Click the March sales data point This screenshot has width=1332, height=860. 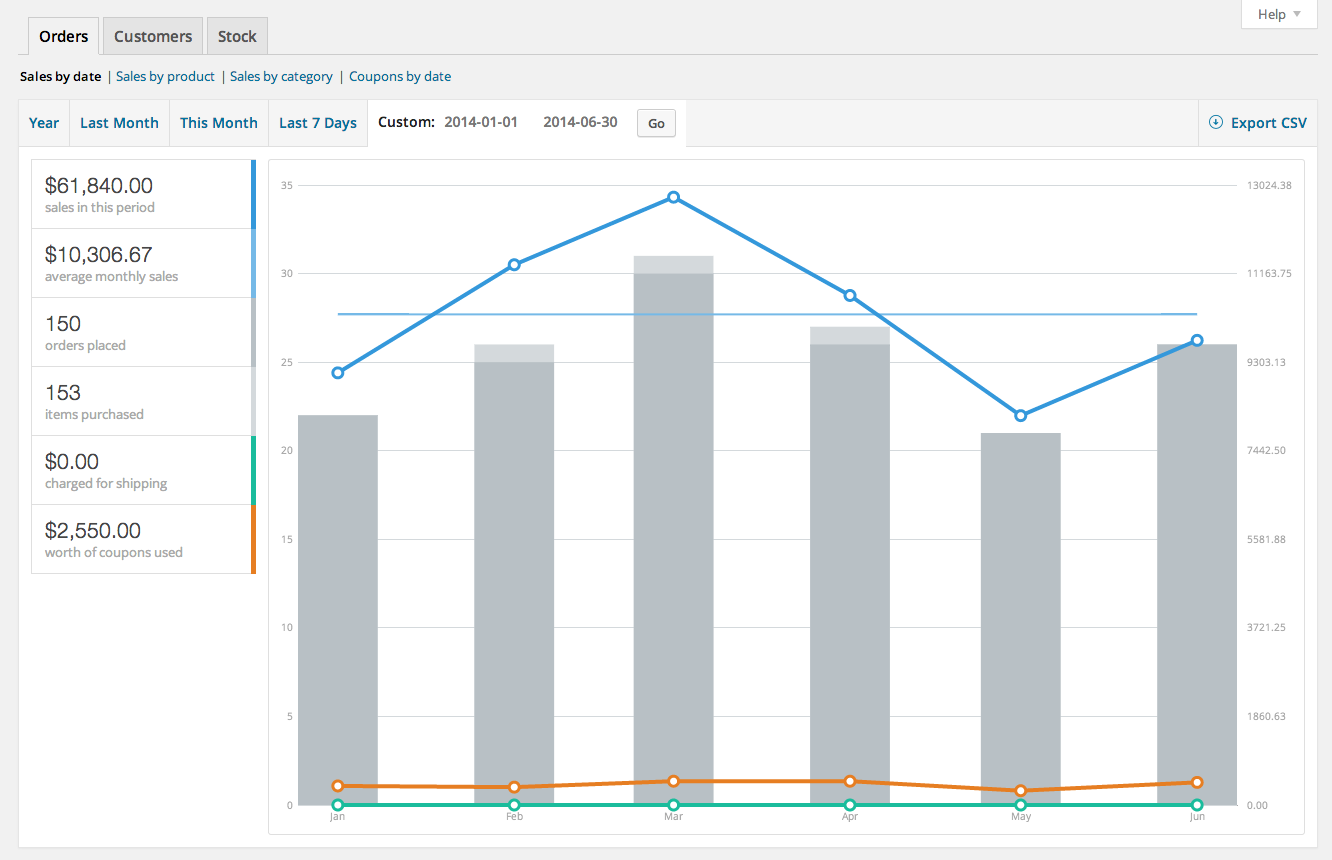coord(674,198)
